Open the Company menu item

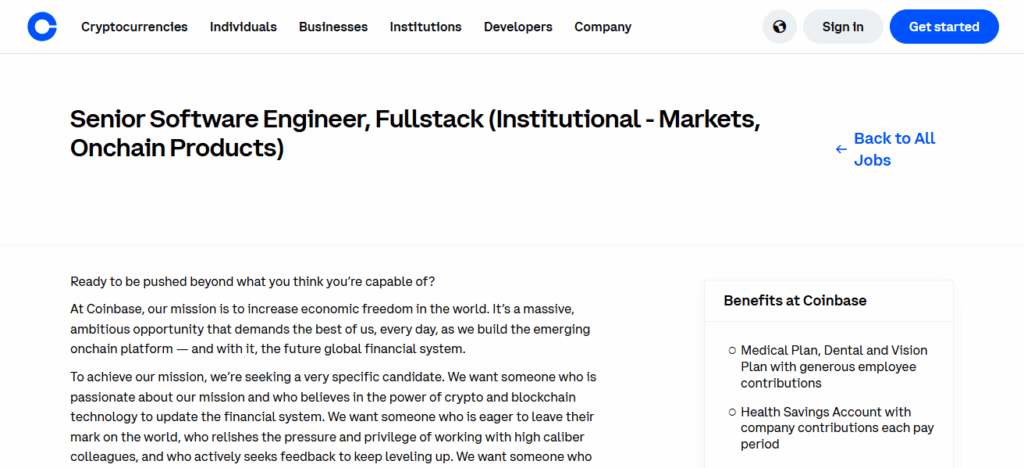(x=603, y=27)
